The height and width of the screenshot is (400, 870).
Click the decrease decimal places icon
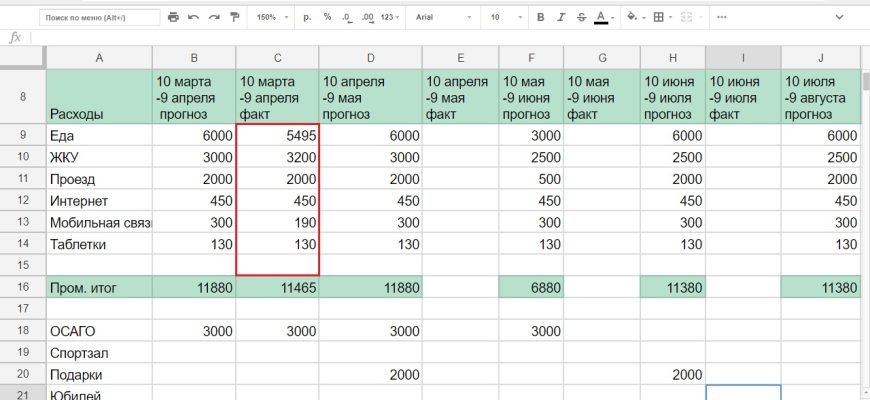coord(346,18)
